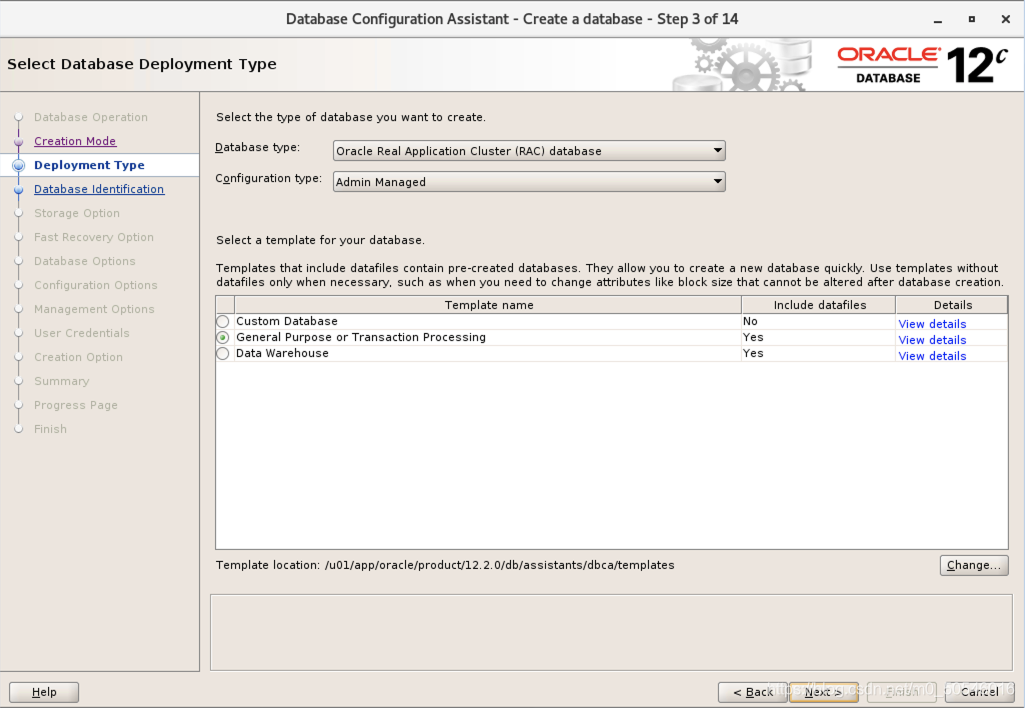Click the Back button
1025x708 pixels.
click(752, 692)
